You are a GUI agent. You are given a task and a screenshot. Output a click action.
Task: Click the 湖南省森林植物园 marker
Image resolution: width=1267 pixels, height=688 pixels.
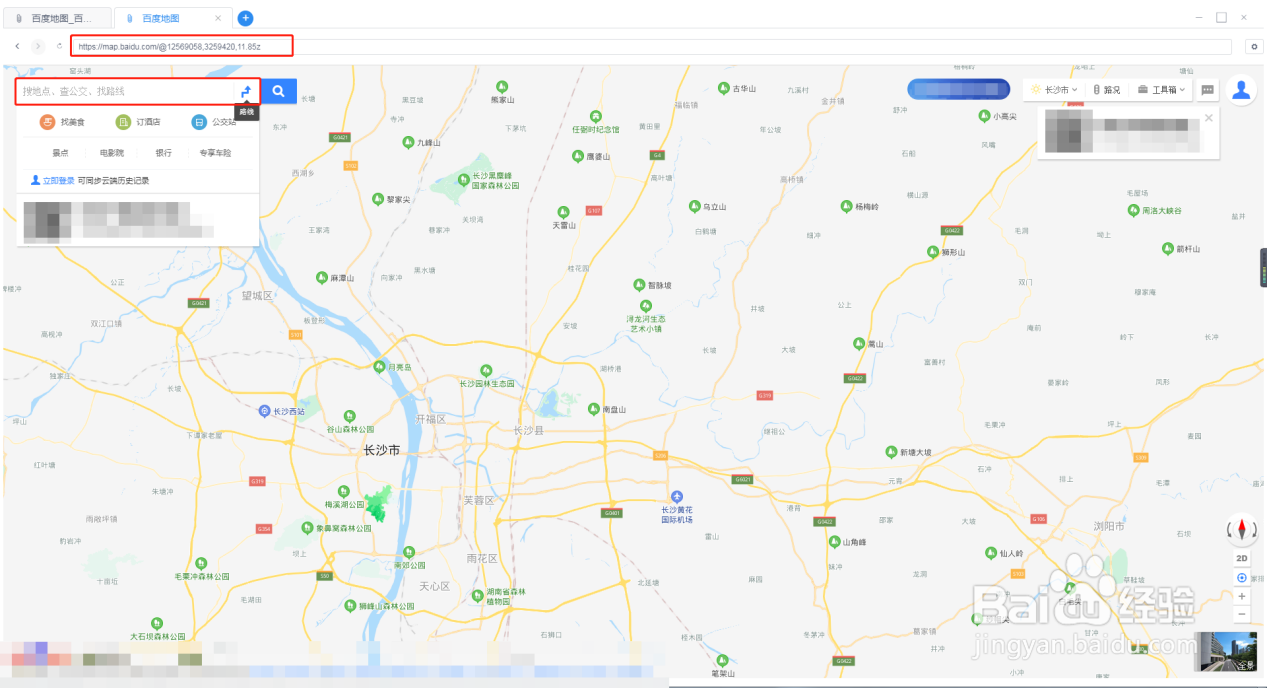pos(478,596)
